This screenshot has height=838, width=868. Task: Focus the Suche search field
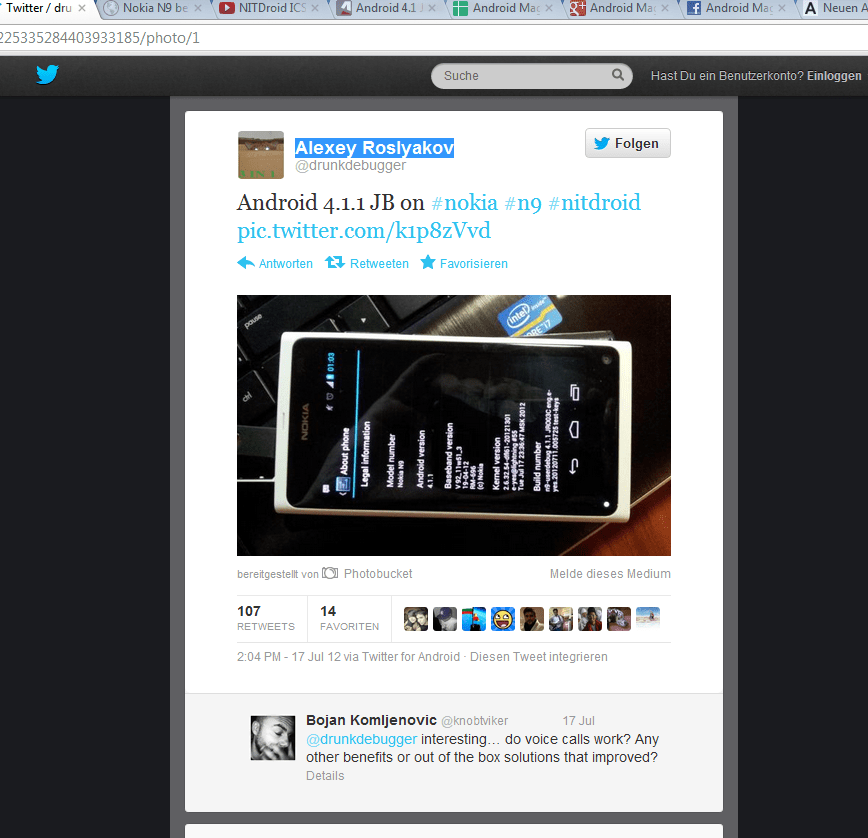coord(531,76)
